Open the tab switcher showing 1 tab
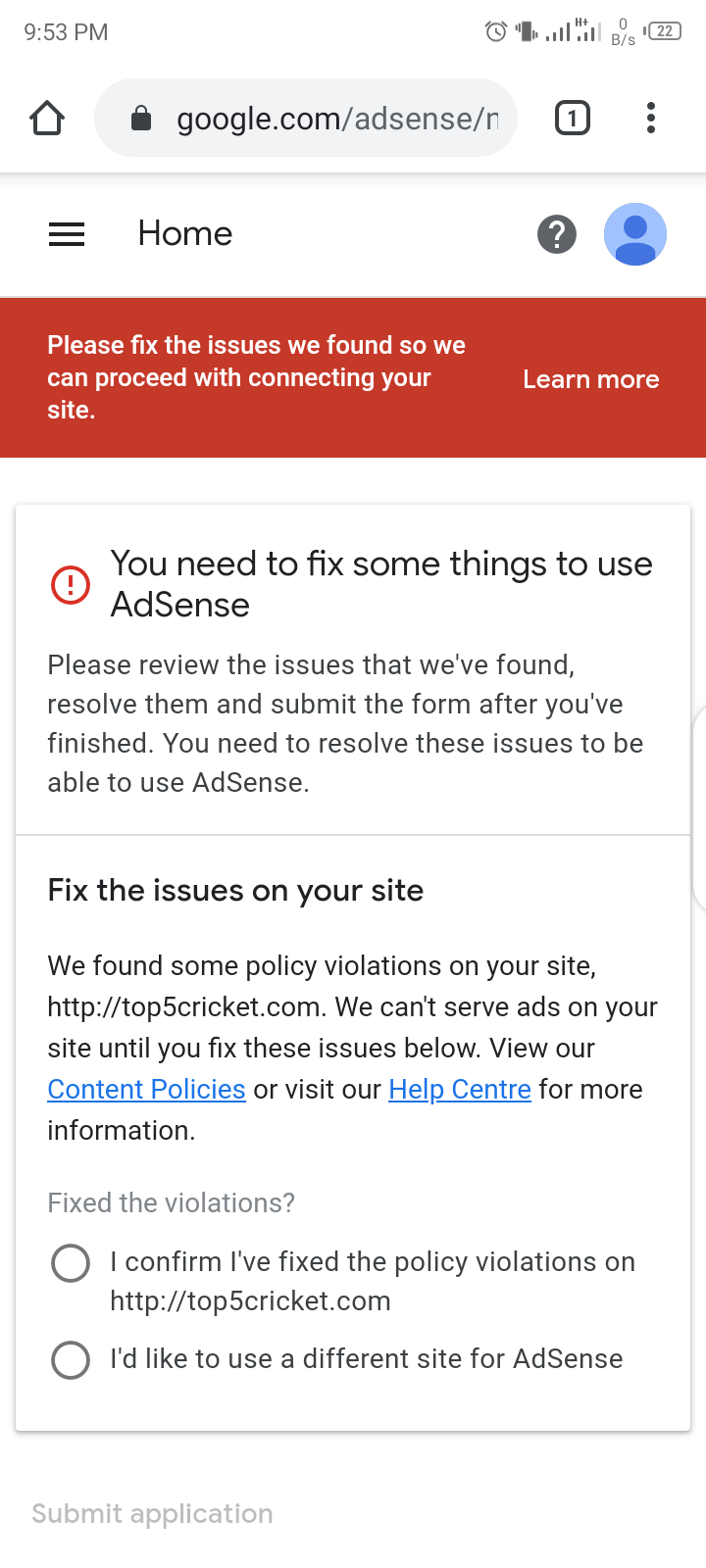 coord(573,119)
